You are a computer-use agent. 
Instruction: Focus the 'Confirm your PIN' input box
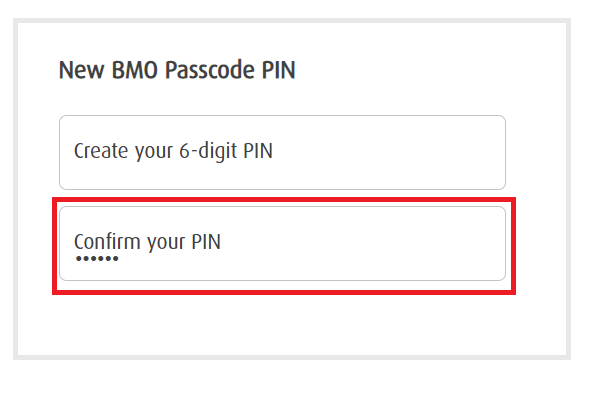click(x=282, y=243)
